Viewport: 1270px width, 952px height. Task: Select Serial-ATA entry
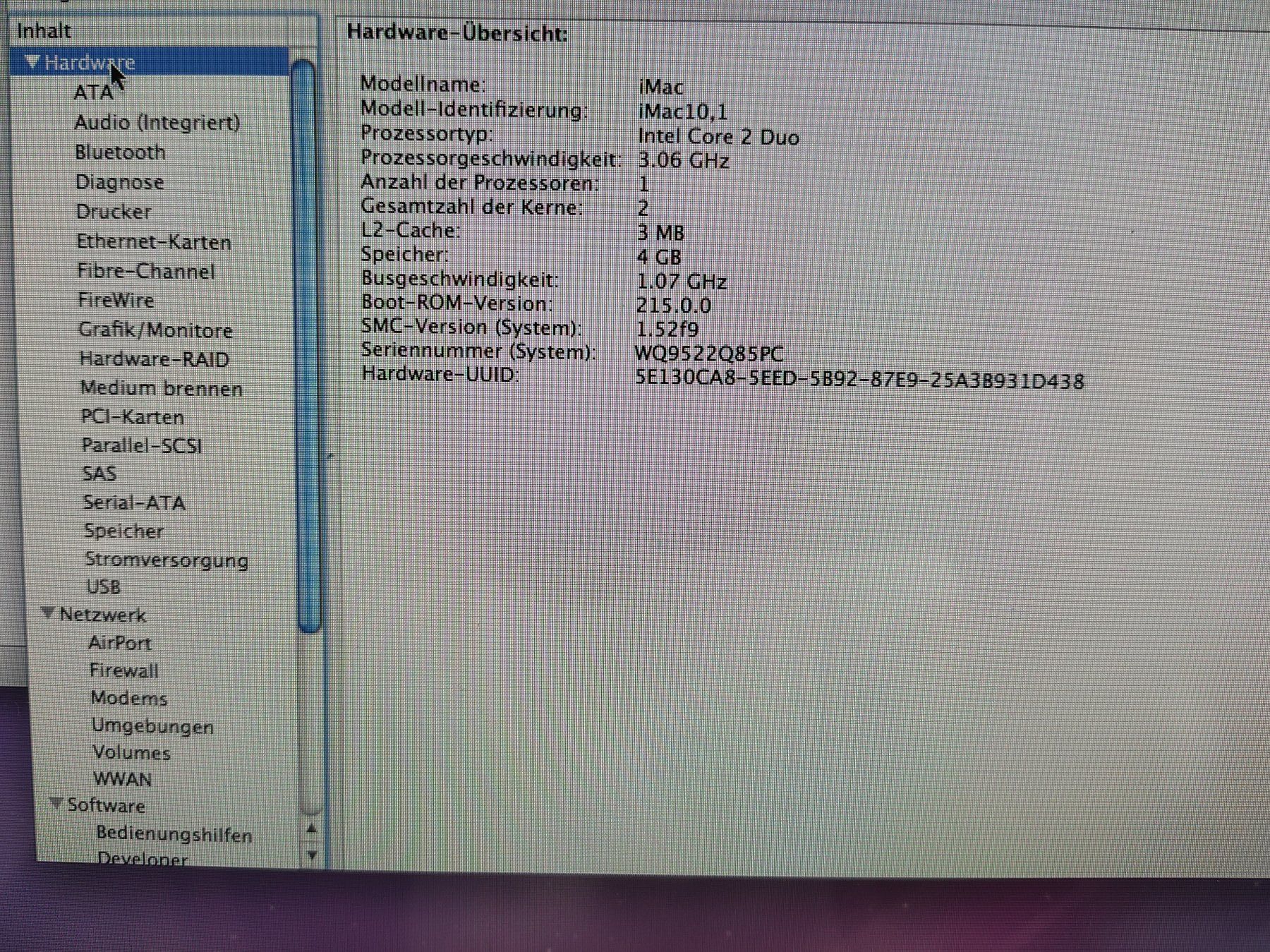[134, 502]
